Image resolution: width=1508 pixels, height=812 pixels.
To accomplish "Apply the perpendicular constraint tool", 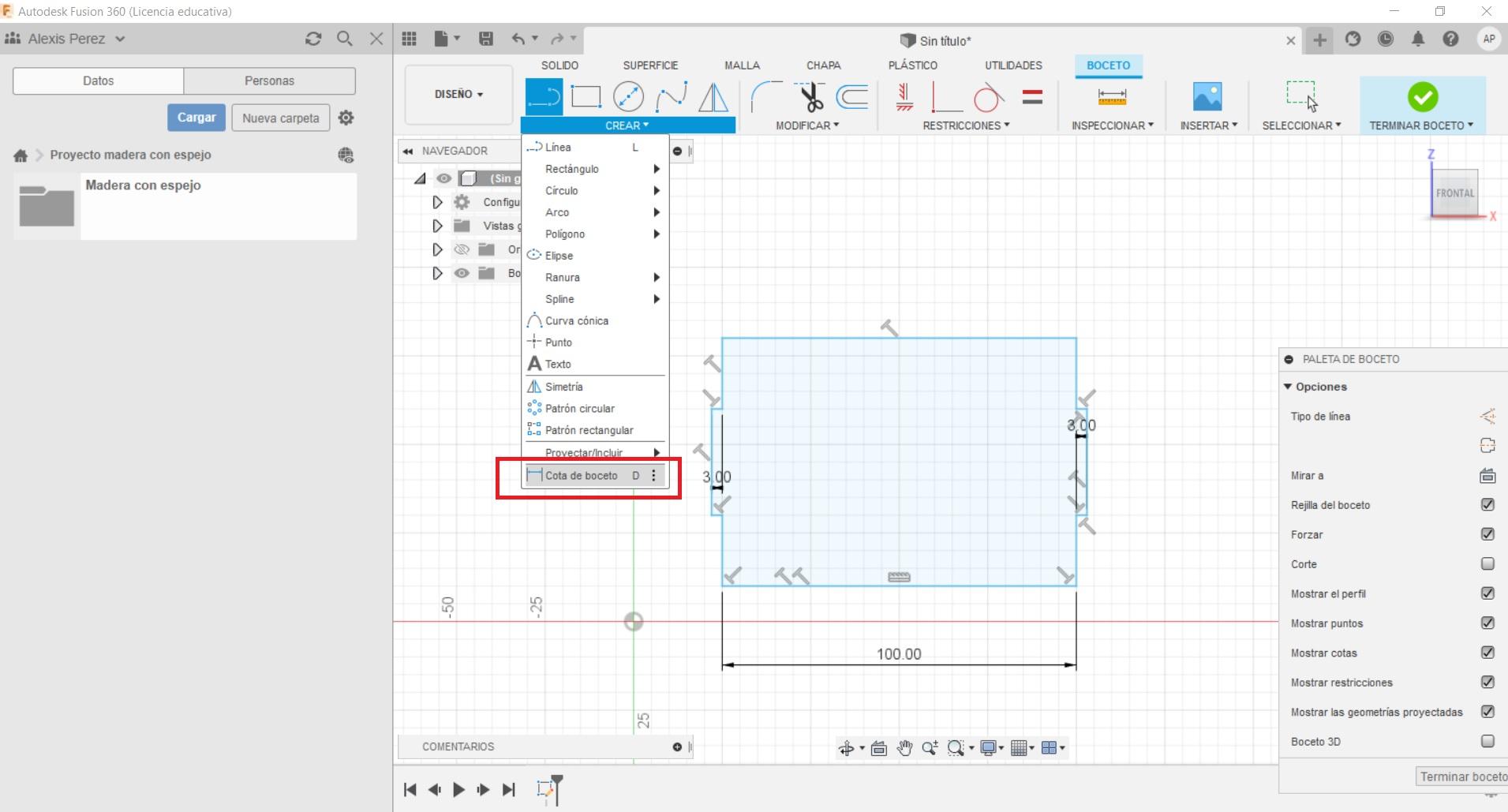I will click(946, 97).
